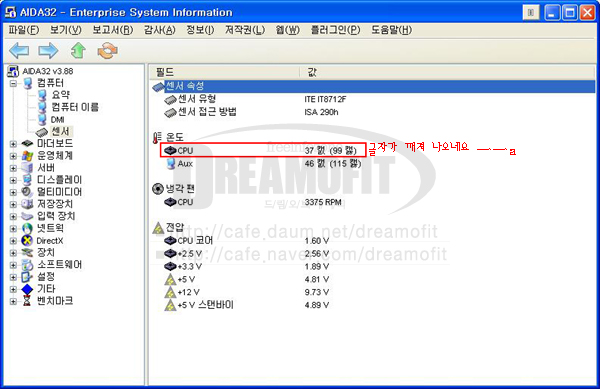Refresh with the orange circular arrows icon
The width and height of the screenshot is (600, 389).
pos(107,50)
